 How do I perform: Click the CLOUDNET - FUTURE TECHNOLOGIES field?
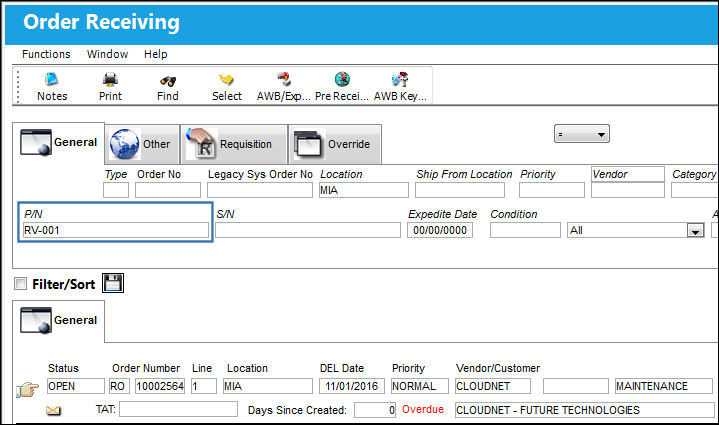pos(585,410)
